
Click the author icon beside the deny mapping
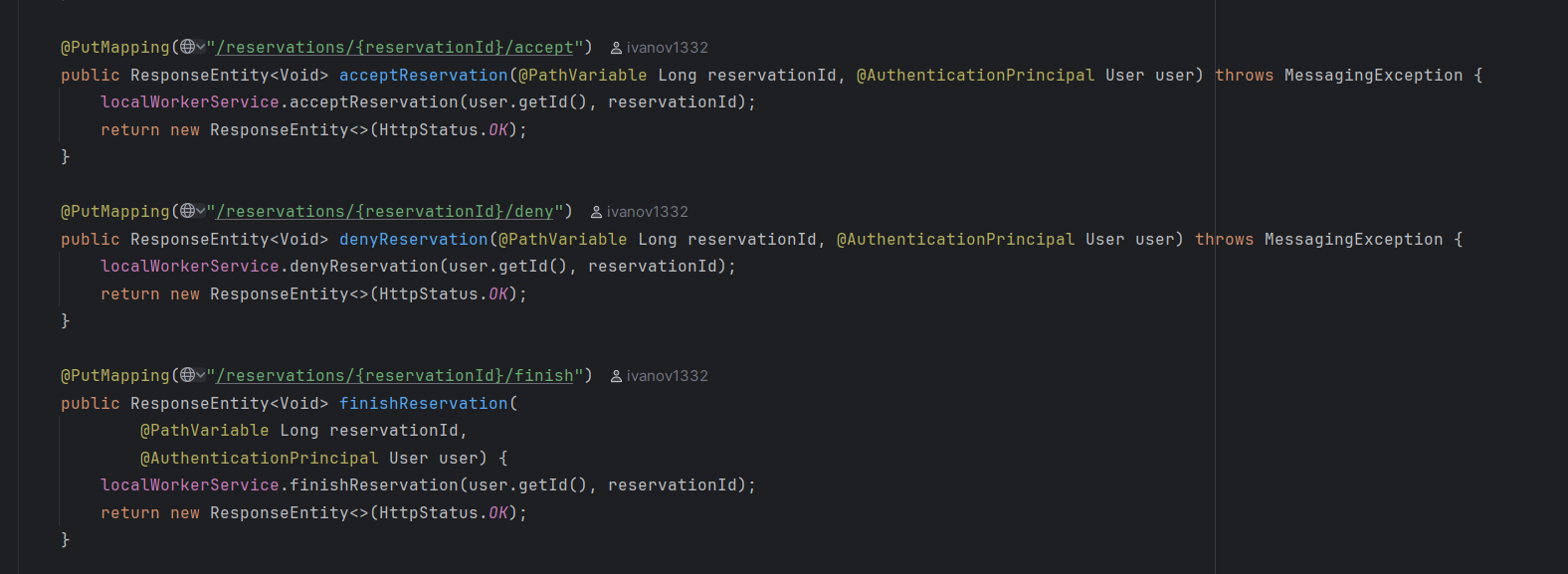tap(596, 212)
